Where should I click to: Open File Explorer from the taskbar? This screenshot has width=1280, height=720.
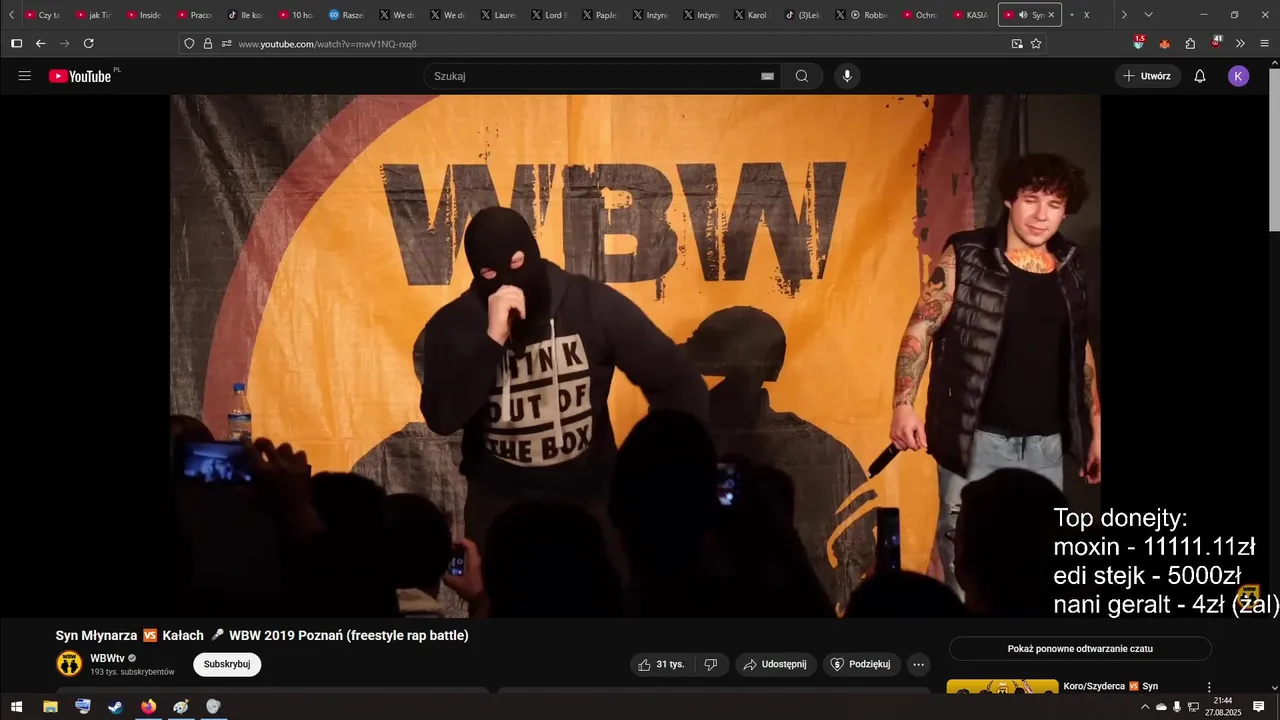pos(50,707)
